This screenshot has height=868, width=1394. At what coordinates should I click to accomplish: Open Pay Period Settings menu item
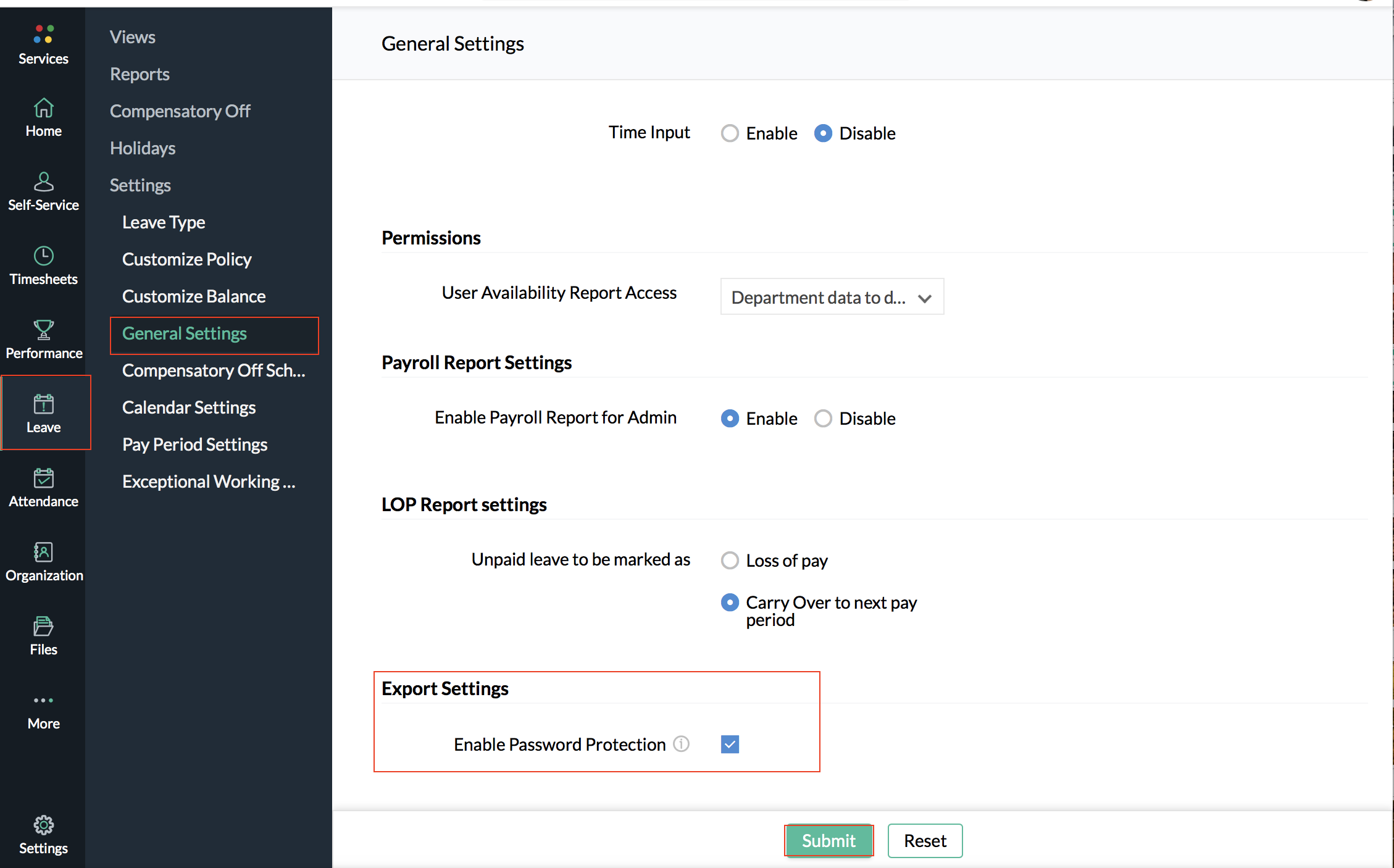(194, 444)
